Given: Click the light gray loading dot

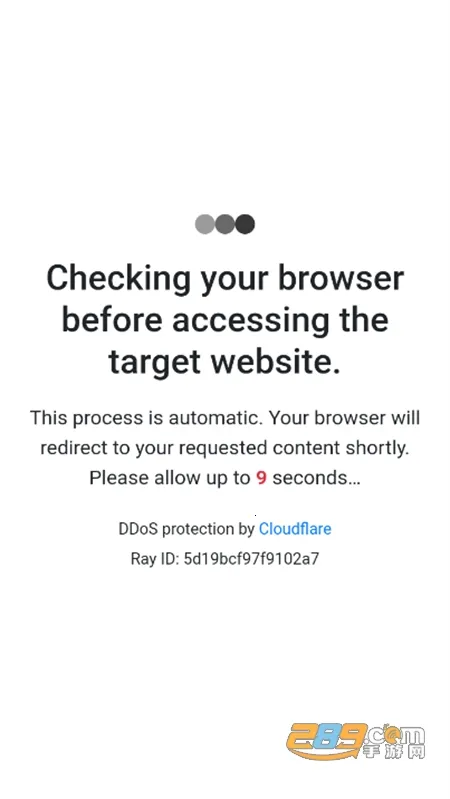Looking at the screenshot, I should [x=205, y=224].
